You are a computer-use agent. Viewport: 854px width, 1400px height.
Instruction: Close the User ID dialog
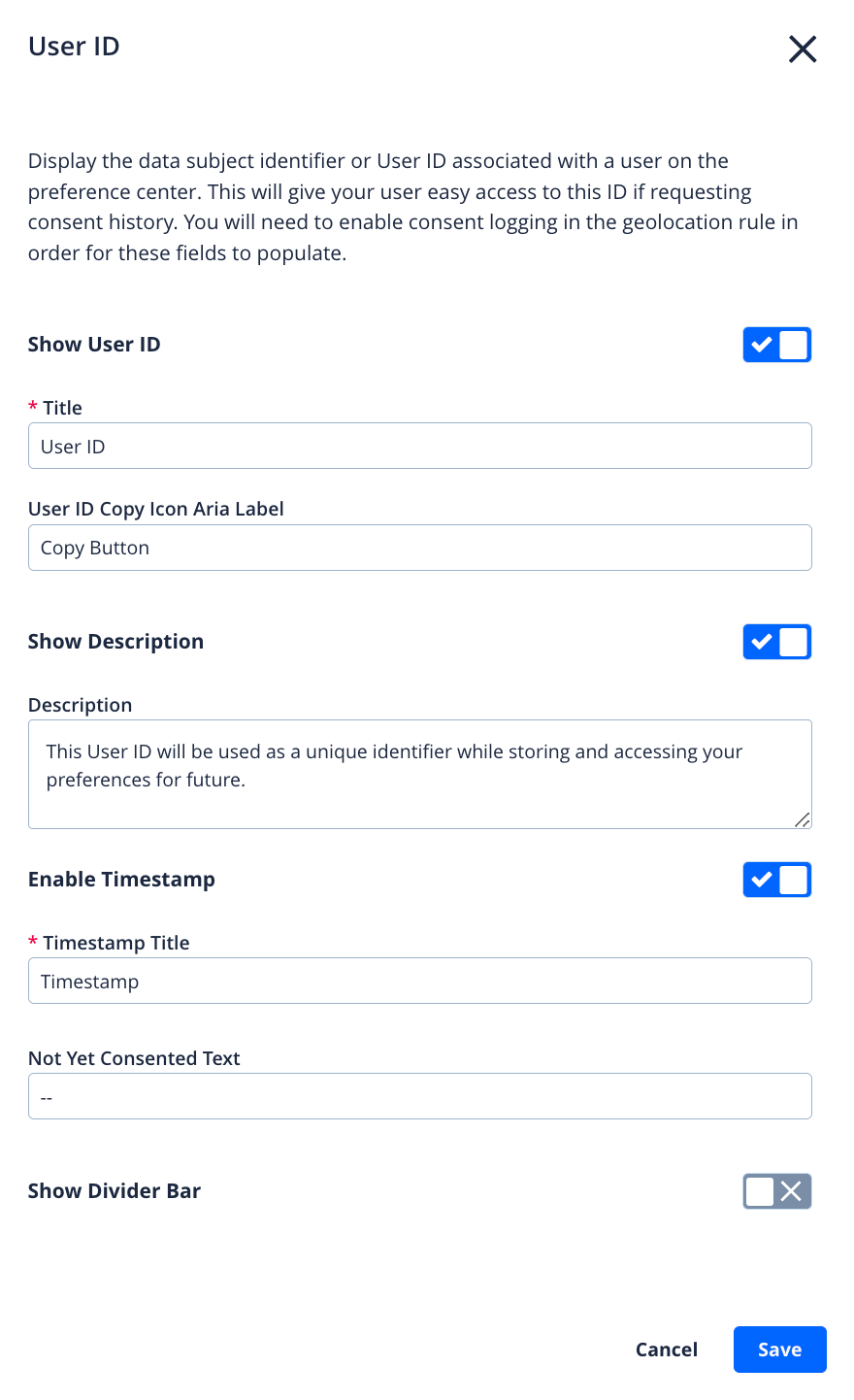click(x=803, y=49)
